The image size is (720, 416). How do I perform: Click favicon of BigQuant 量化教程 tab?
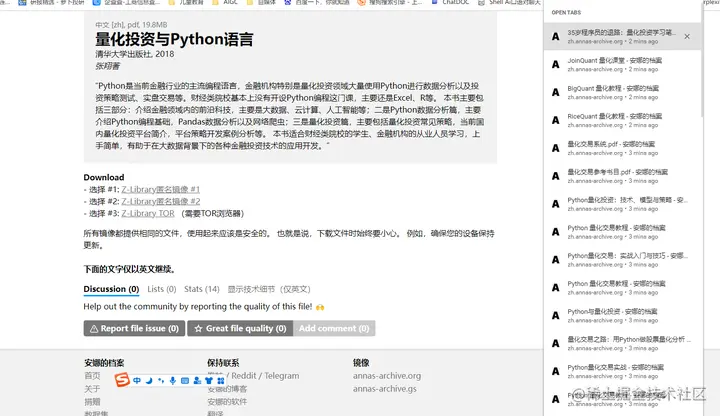556,93
